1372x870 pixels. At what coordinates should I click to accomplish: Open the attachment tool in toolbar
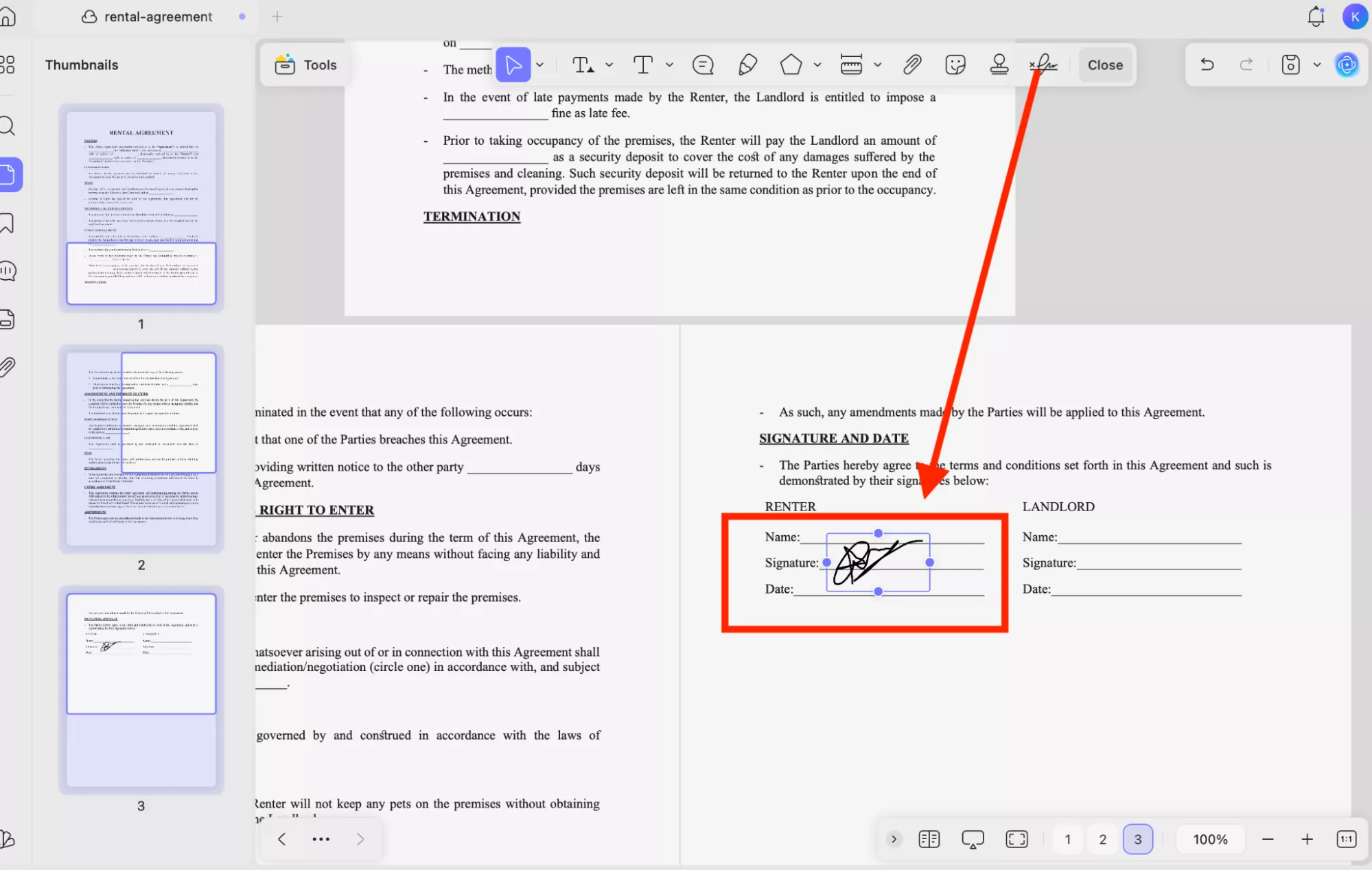(912, 64)
